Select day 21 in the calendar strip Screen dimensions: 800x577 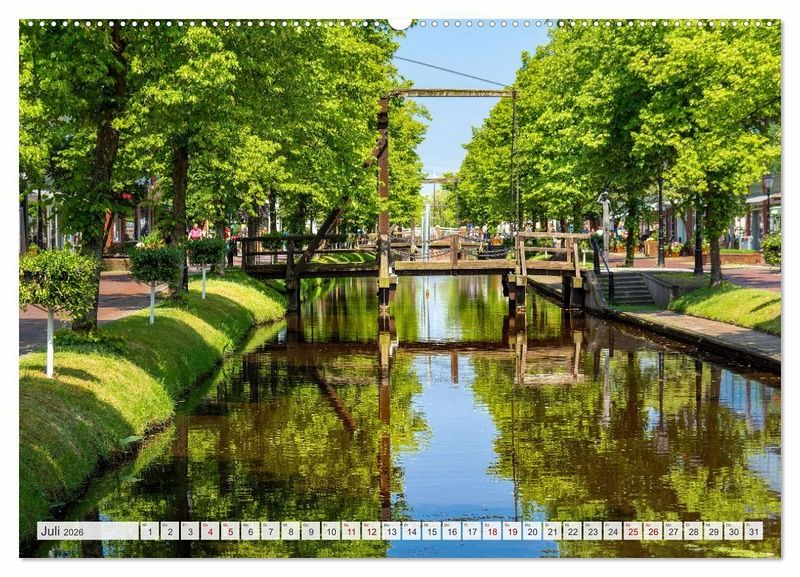(x=553, y=531)
